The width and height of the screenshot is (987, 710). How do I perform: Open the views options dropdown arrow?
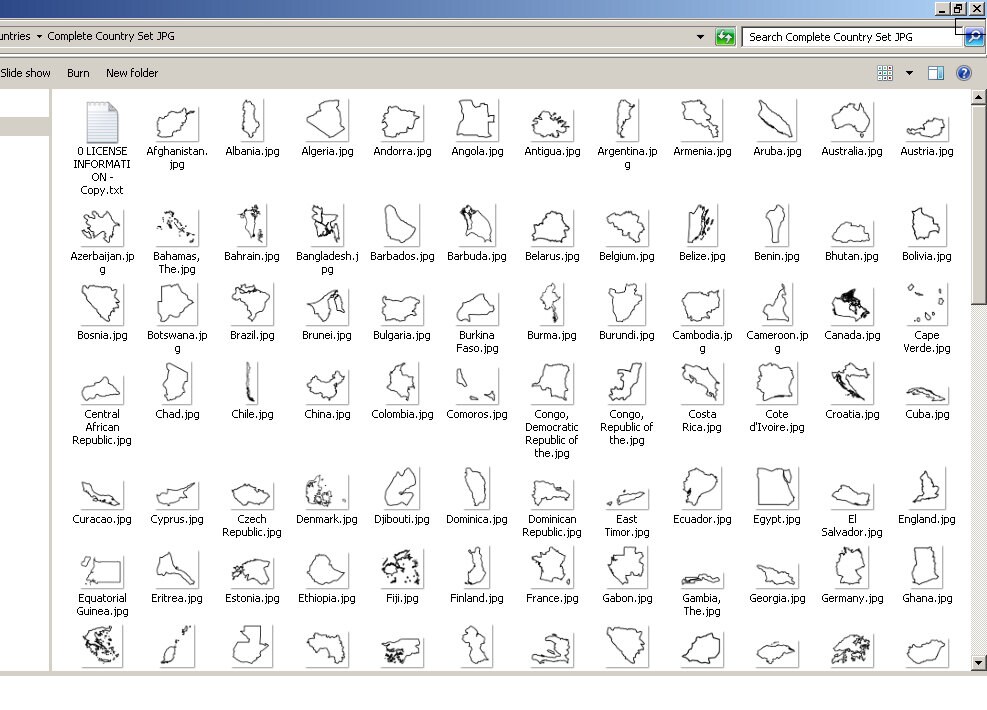click(908, 72)
